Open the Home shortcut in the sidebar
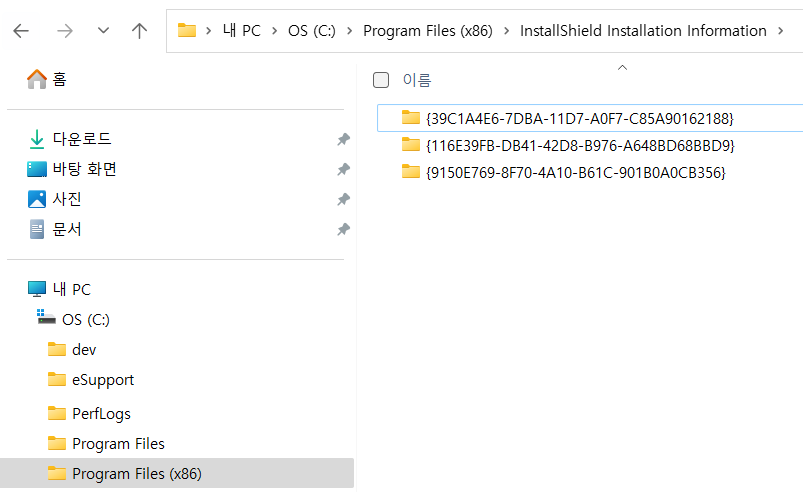803x492 pixels. tap(47, 79)
